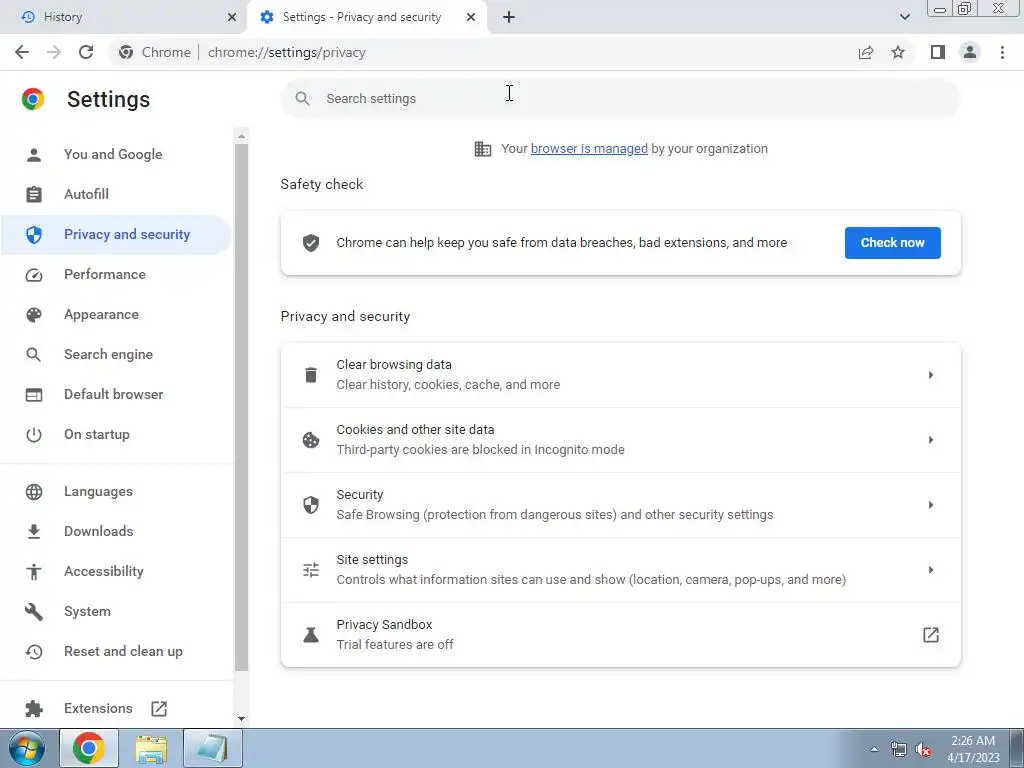This screenshot has width=1024, height=768.
Task: Expand Security settings arrow
Action: tap(931, 505)
